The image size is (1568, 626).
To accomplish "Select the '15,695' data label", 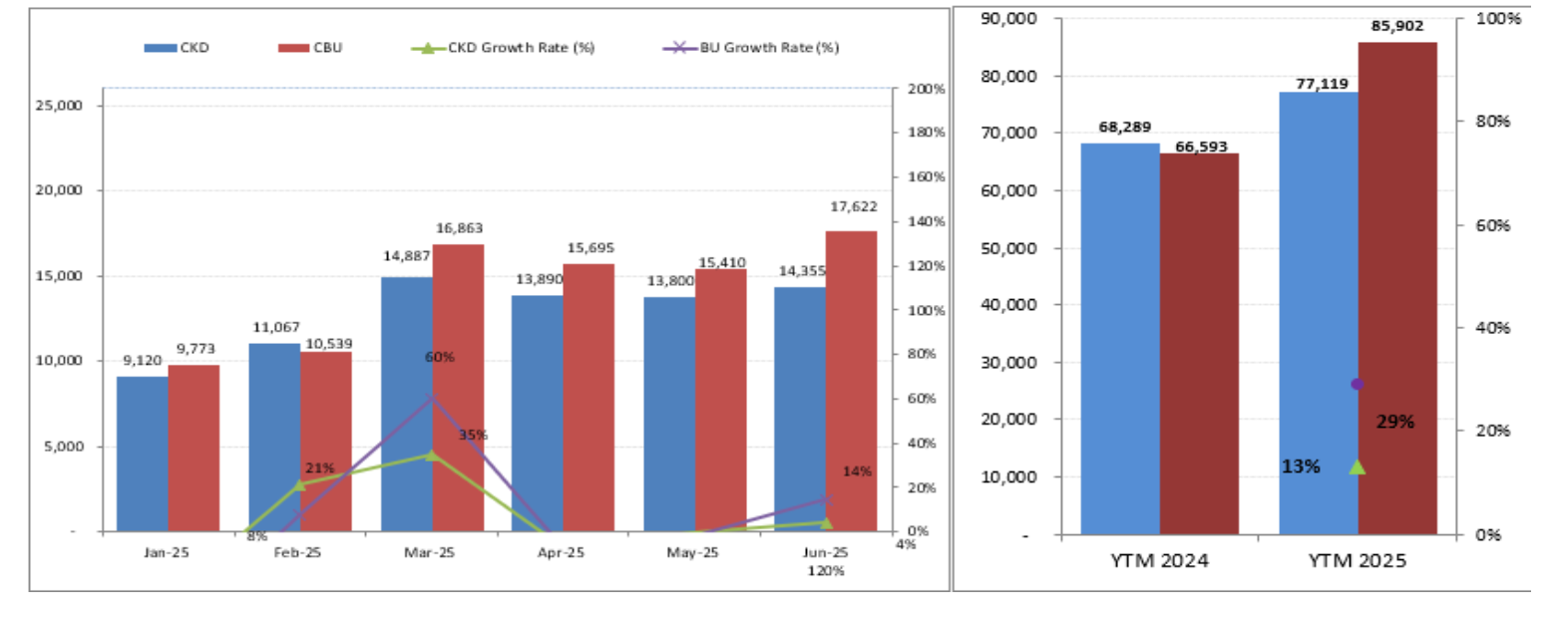I will (590, 248).
